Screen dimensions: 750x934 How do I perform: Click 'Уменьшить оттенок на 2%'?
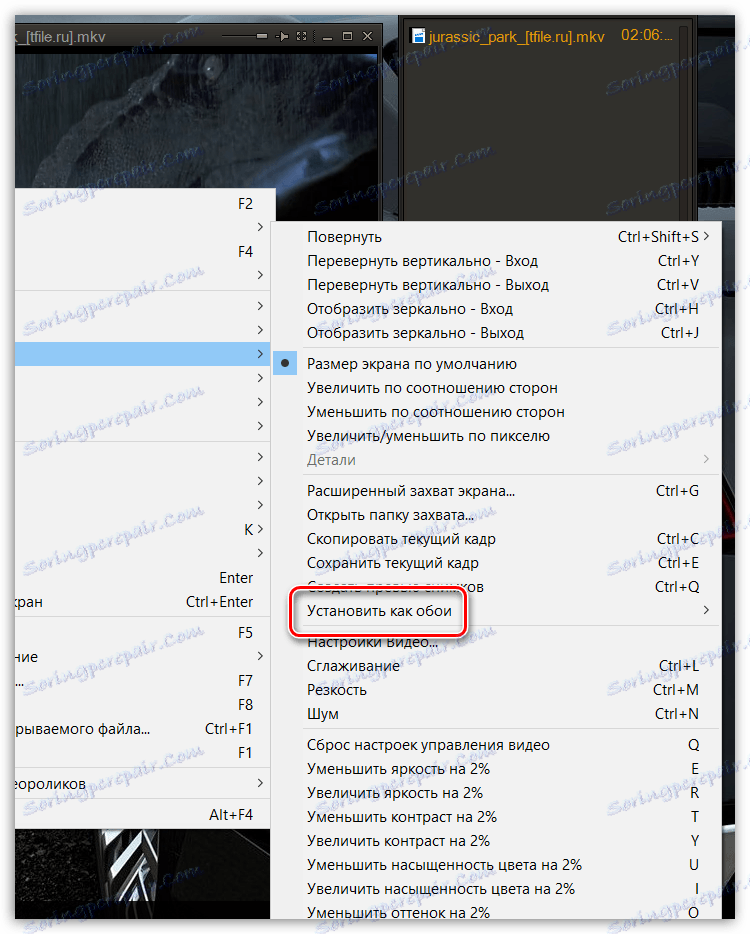[x=496, y=913]
